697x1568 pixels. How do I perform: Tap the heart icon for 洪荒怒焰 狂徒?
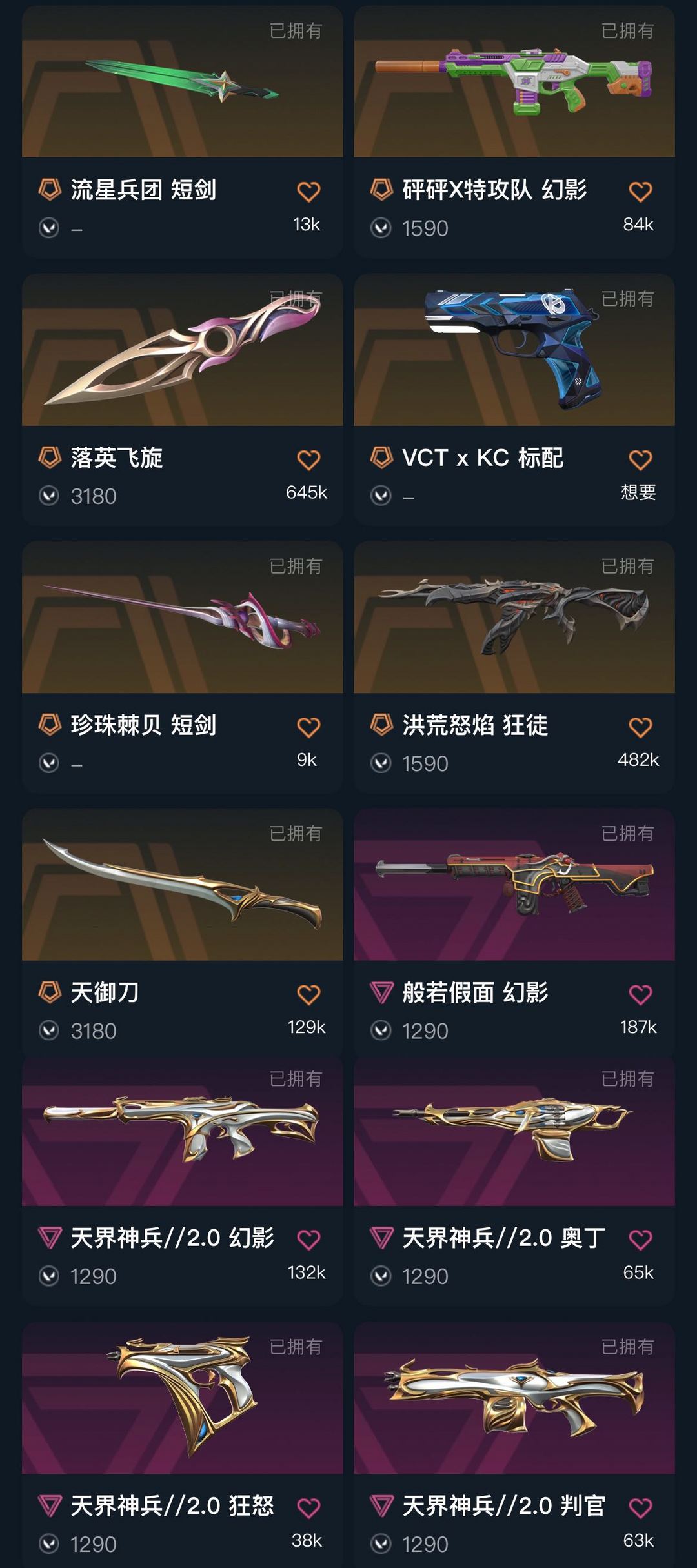pos(640,727)
